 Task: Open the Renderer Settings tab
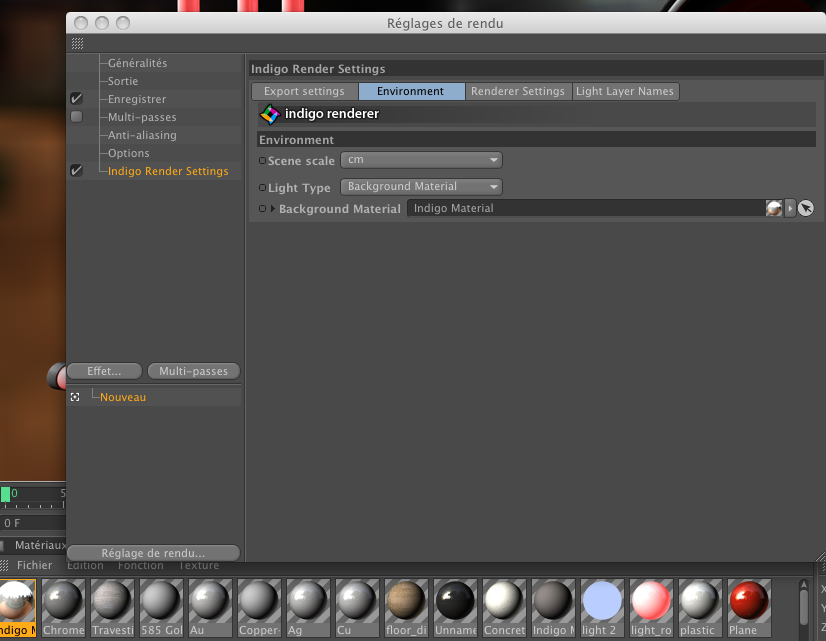(518, 91)
